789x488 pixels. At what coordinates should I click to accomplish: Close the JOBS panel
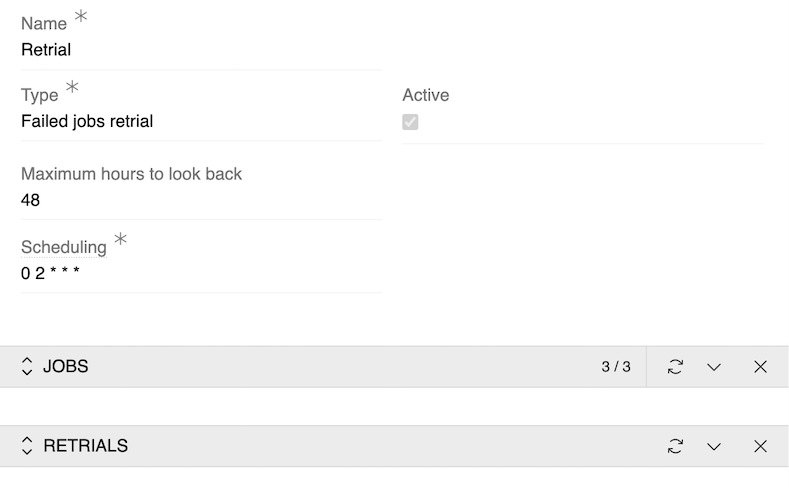click(760, 367)
